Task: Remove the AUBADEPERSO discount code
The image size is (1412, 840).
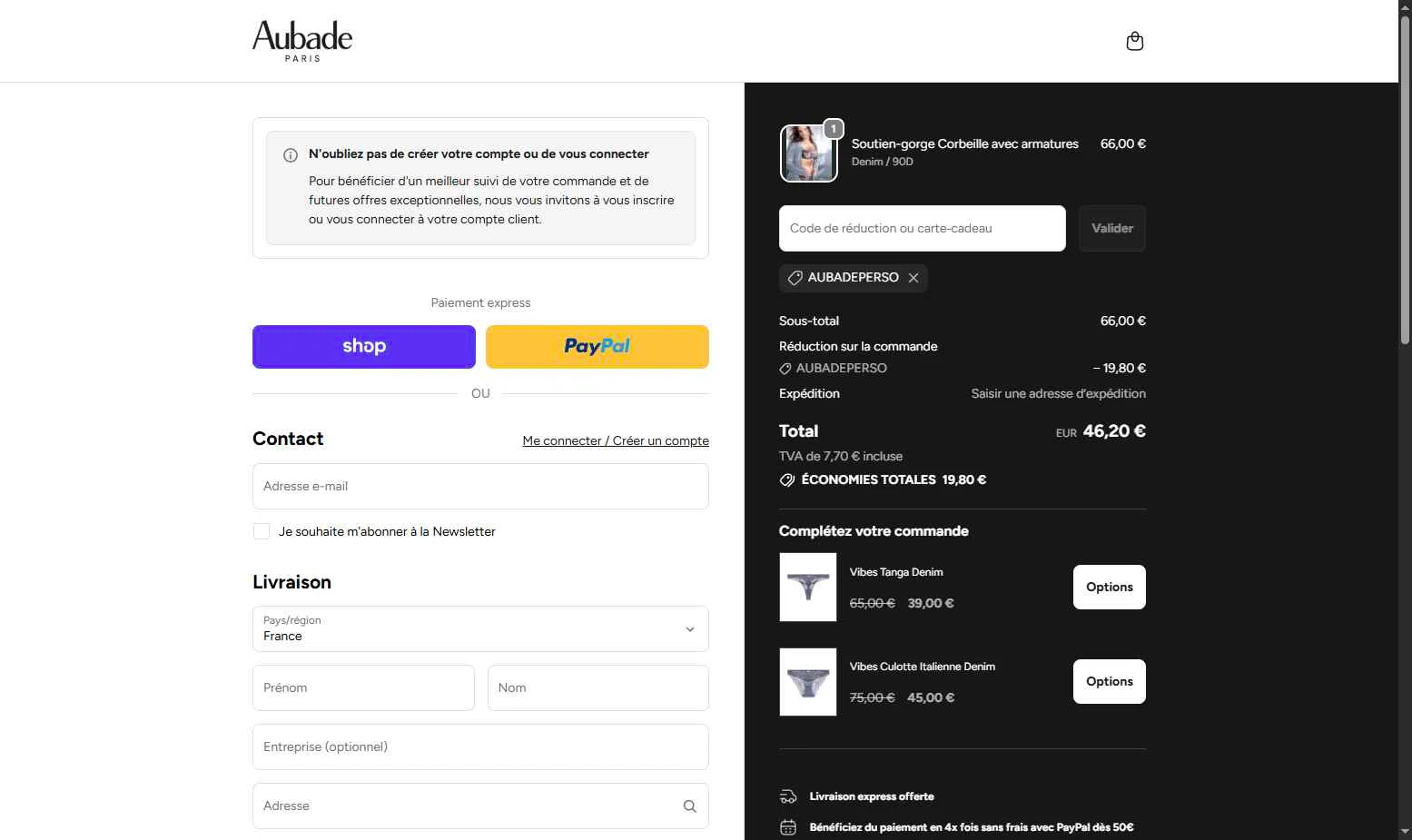Action: (913, 278)
